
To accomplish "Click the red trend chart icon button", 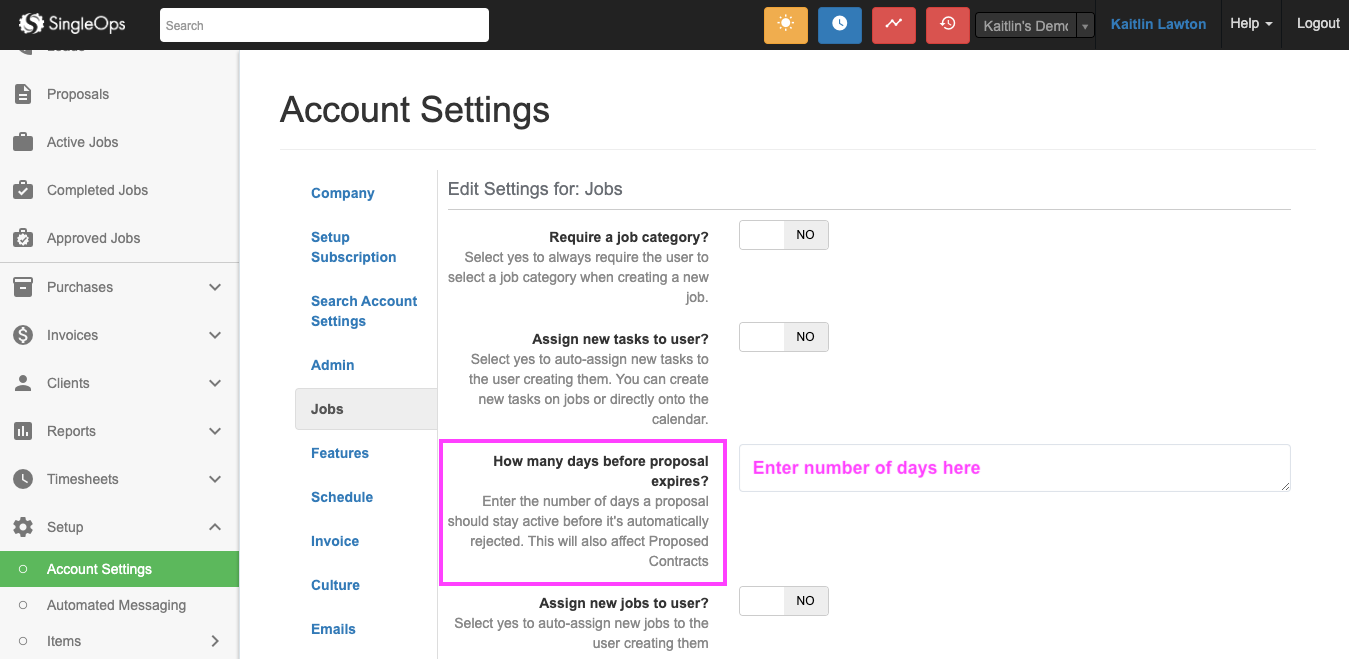I will [893, 25].
